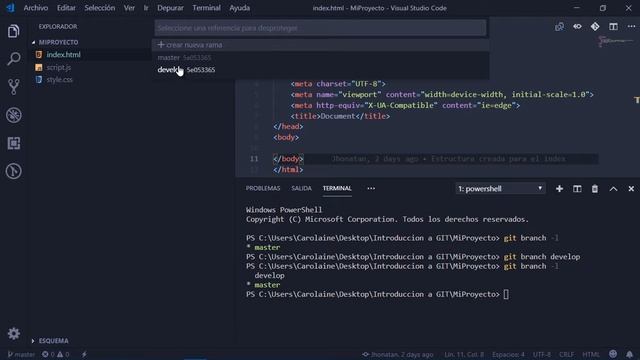
Task: Click Espacios: 4 indentation setting
Action: coord(508,354)
